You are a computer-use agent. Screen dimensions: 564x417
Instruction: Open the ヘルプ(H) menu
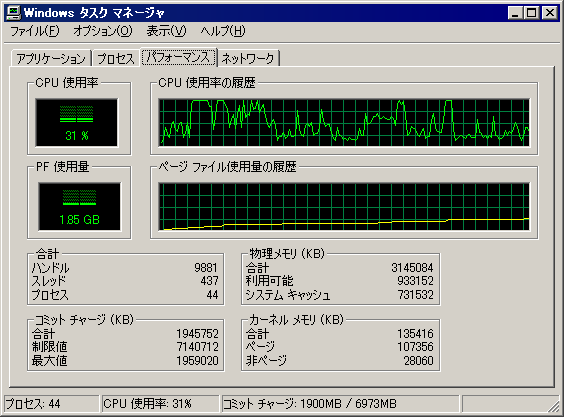223,31
